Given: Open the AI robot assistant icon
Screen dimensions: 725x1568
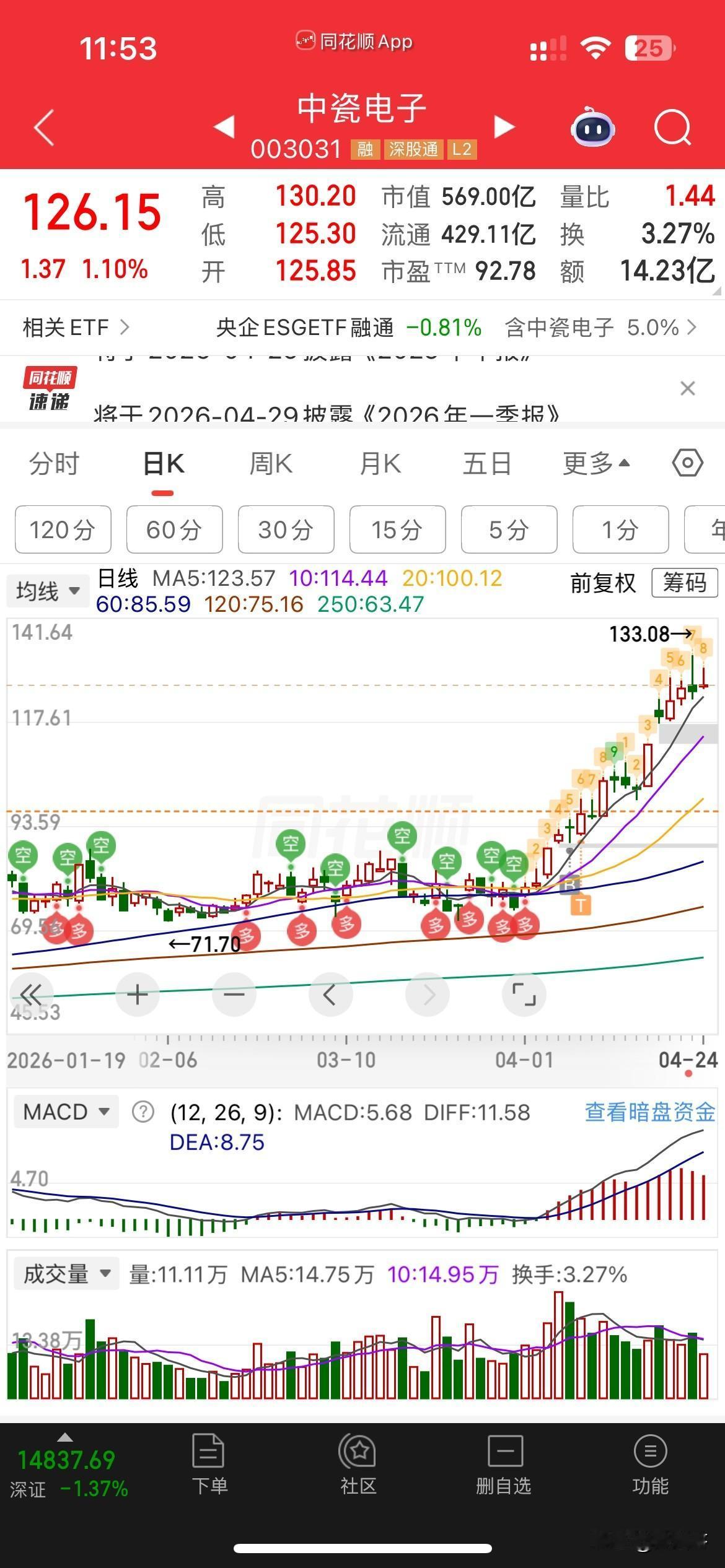Looking at the screenshot, I should tap(592, 128).
